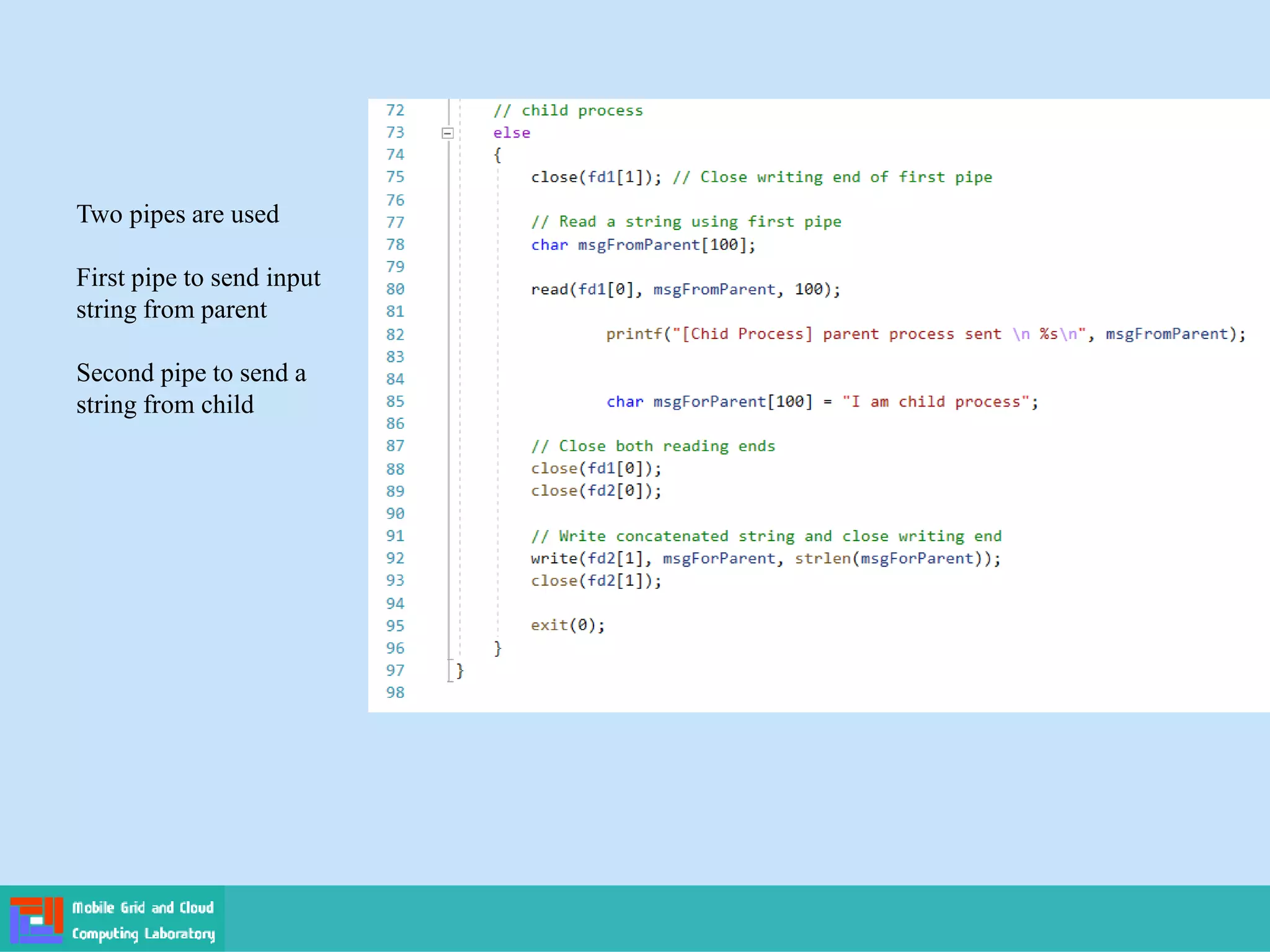1270x952 pixels.
Task: Click the exit(0) statement
Action: tap(567, 625)
